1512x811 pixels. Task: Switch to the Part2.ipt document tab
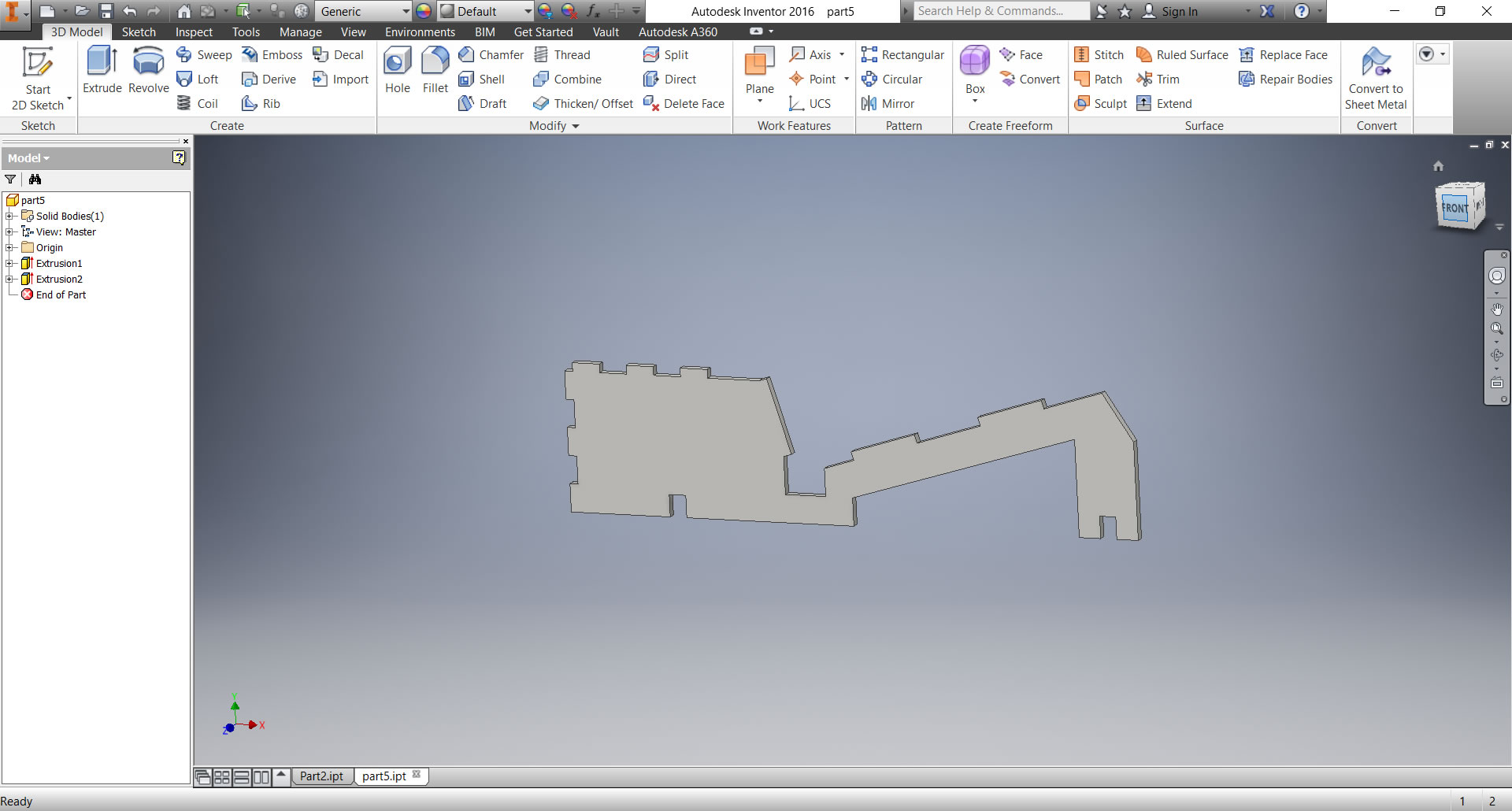tap(321, 776)
